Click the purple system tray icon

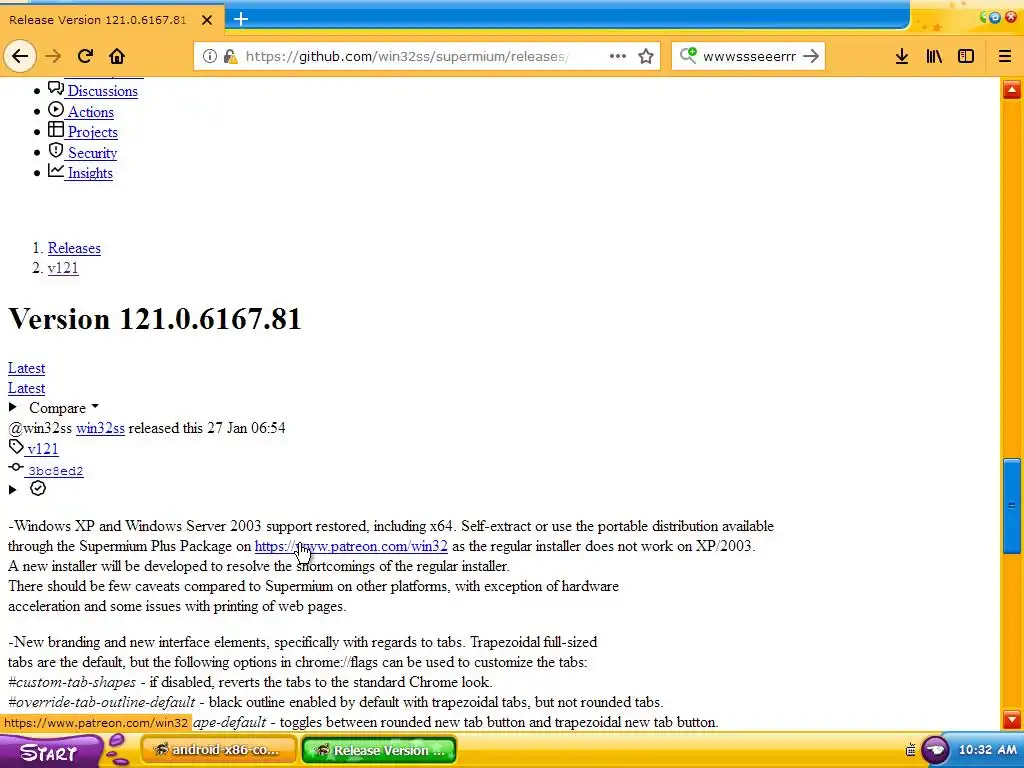tap(935, 750)
